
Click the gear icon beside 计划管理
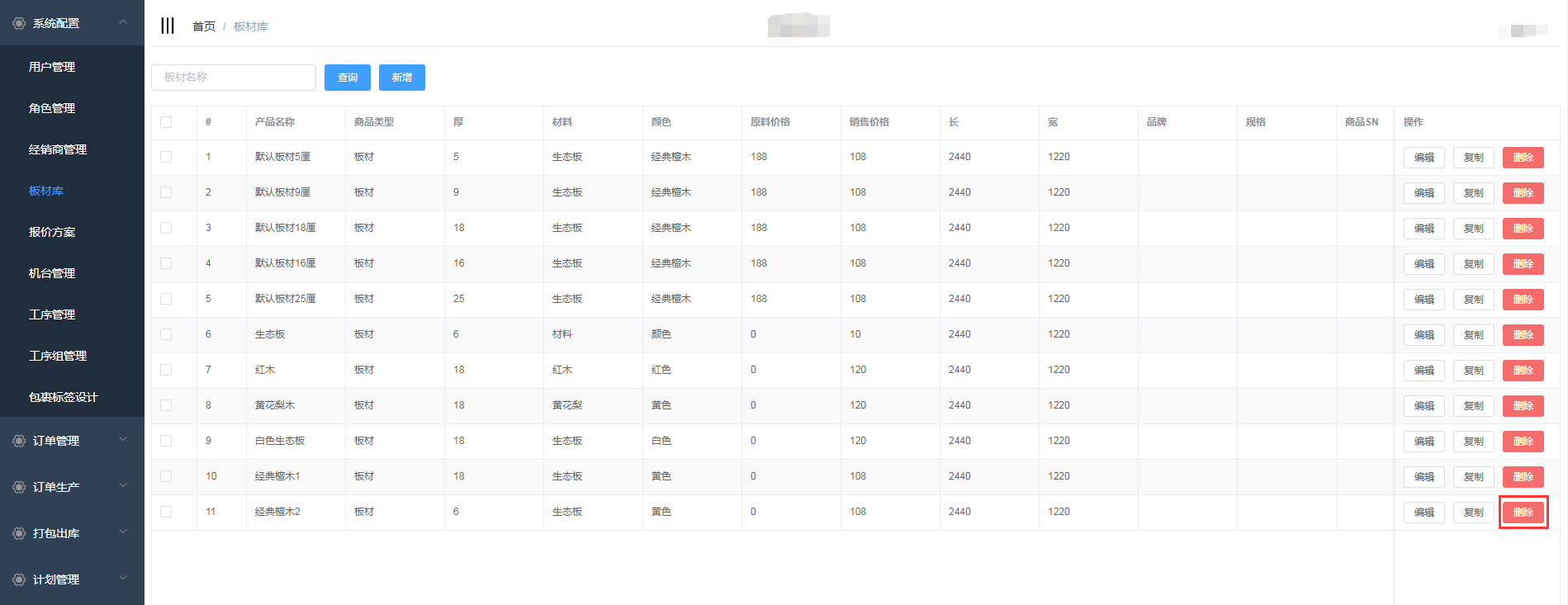(x=19, y=579)
